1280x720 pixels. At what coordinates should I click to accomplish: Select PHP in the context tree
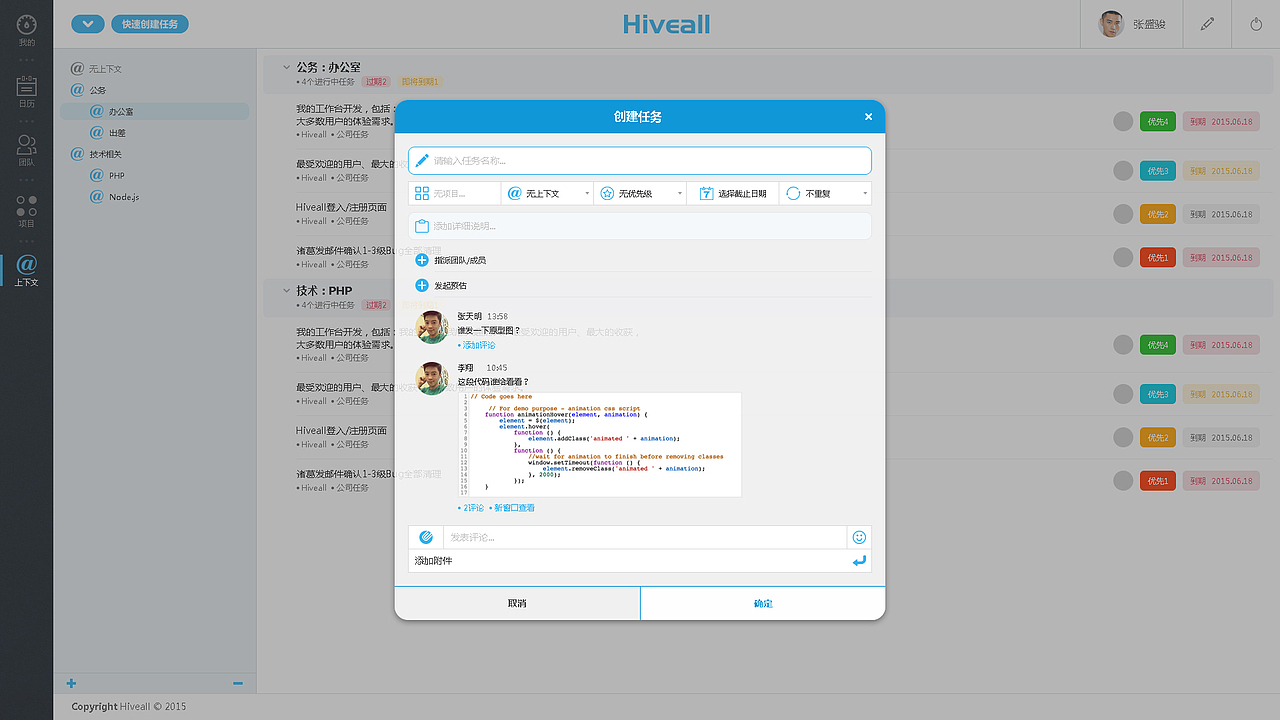[x=106, y=175]
